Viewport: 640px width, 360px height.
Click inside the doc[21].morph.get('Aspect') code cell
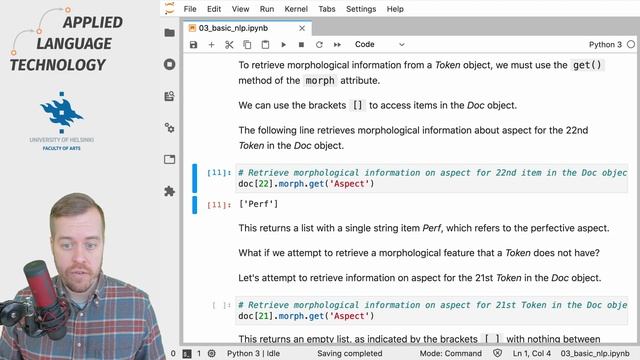[x=431, y=311]
